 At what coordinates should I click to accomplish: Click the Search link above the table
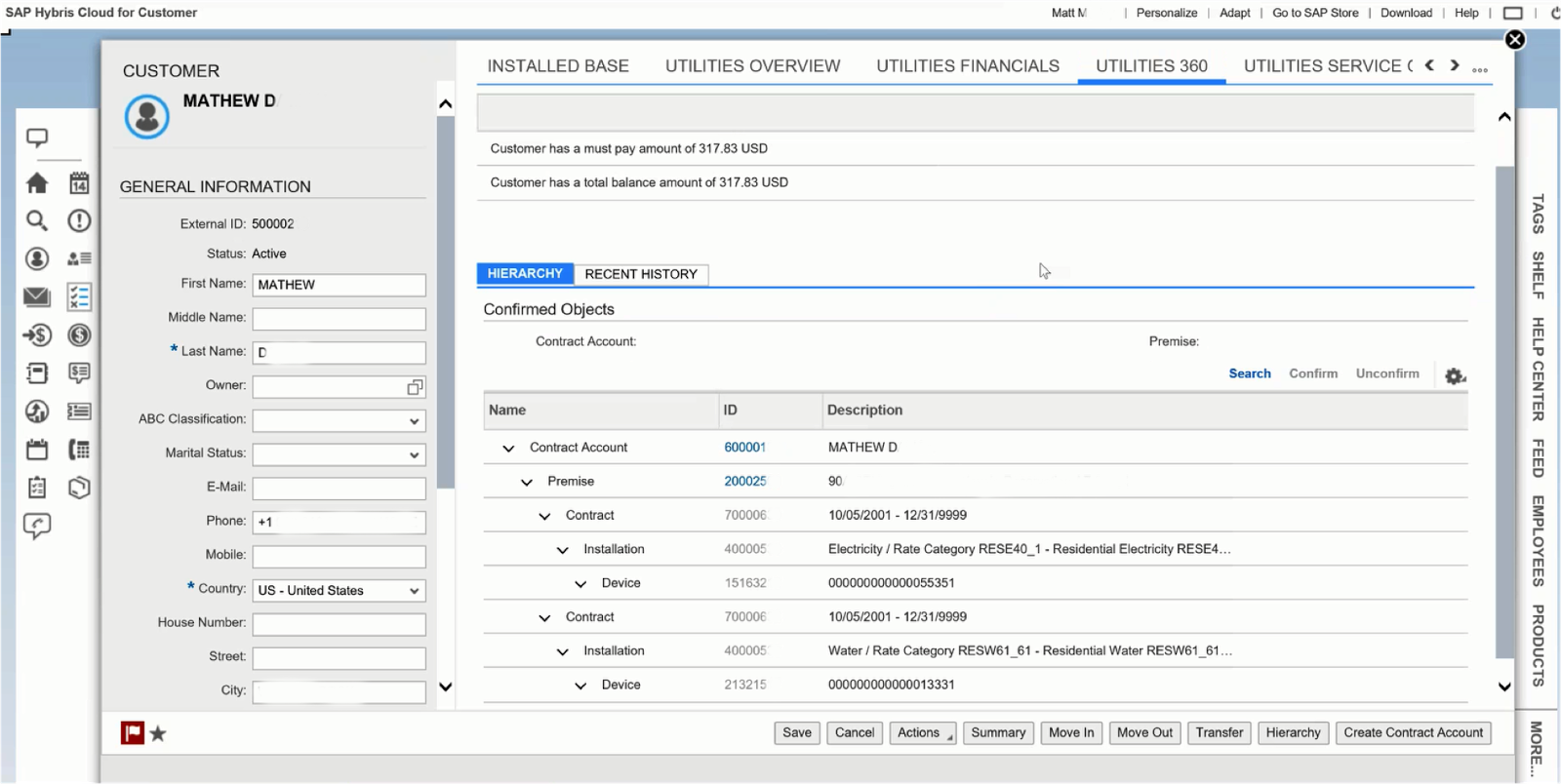point(1250,373)
